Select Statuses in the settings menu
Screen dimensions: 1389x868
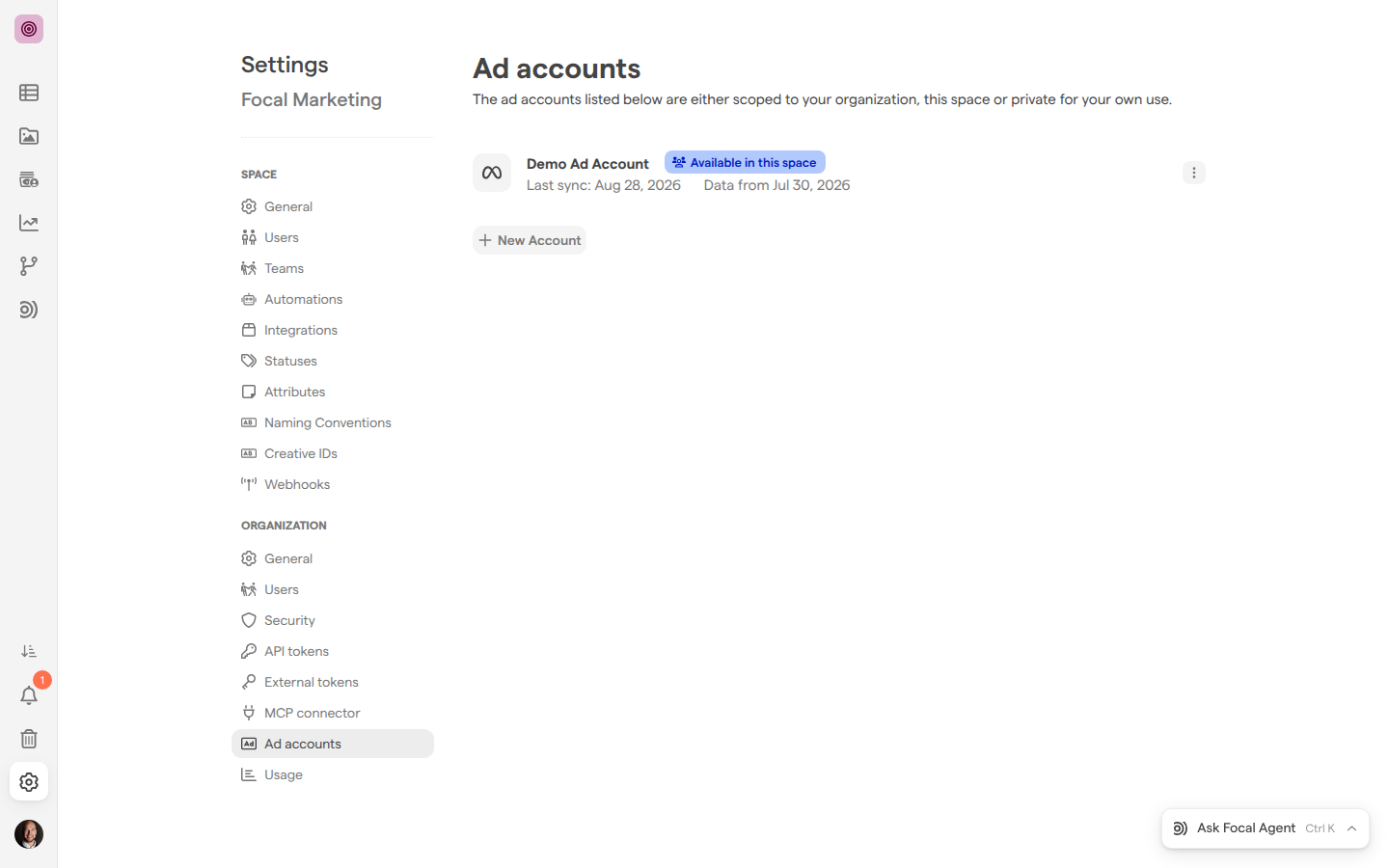click(333, 361)
